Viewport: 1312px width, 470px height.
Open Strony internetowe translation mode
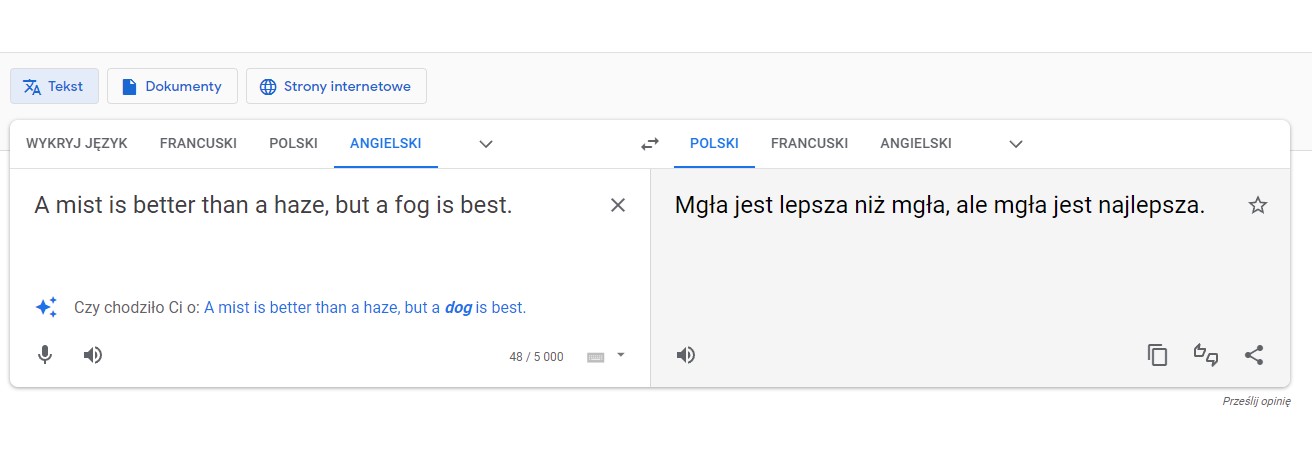[336, 86]
